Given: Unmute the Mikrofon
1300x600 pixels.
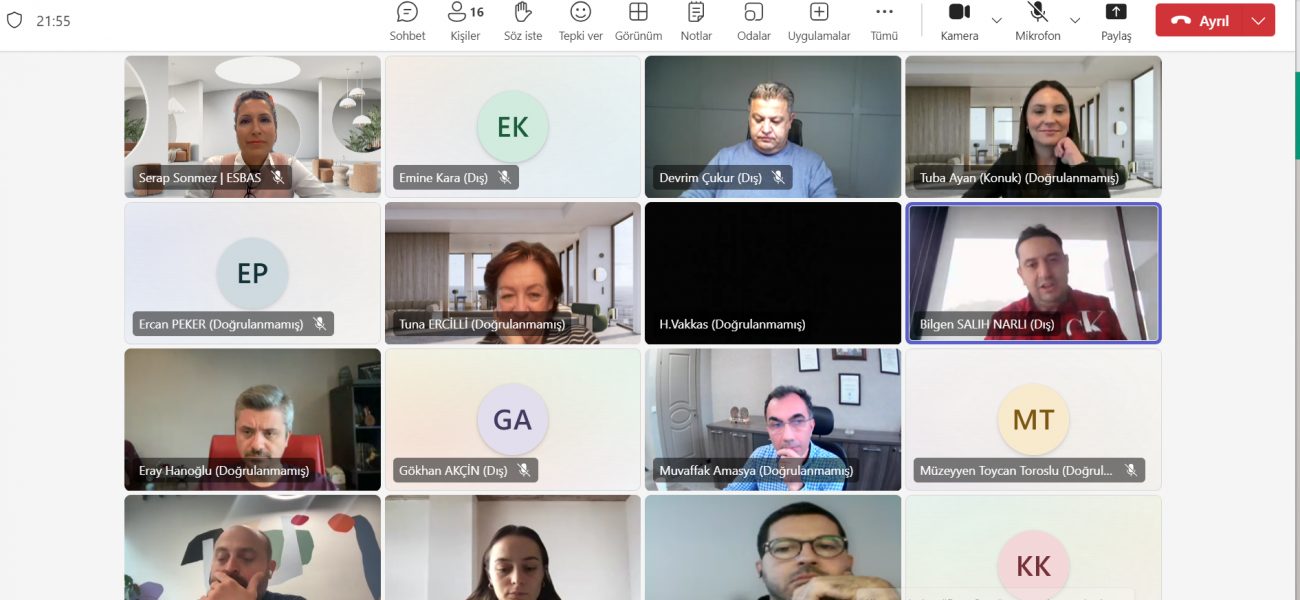Looking at the screenshot, I should pyautogui.click(x=1038, y=22).
